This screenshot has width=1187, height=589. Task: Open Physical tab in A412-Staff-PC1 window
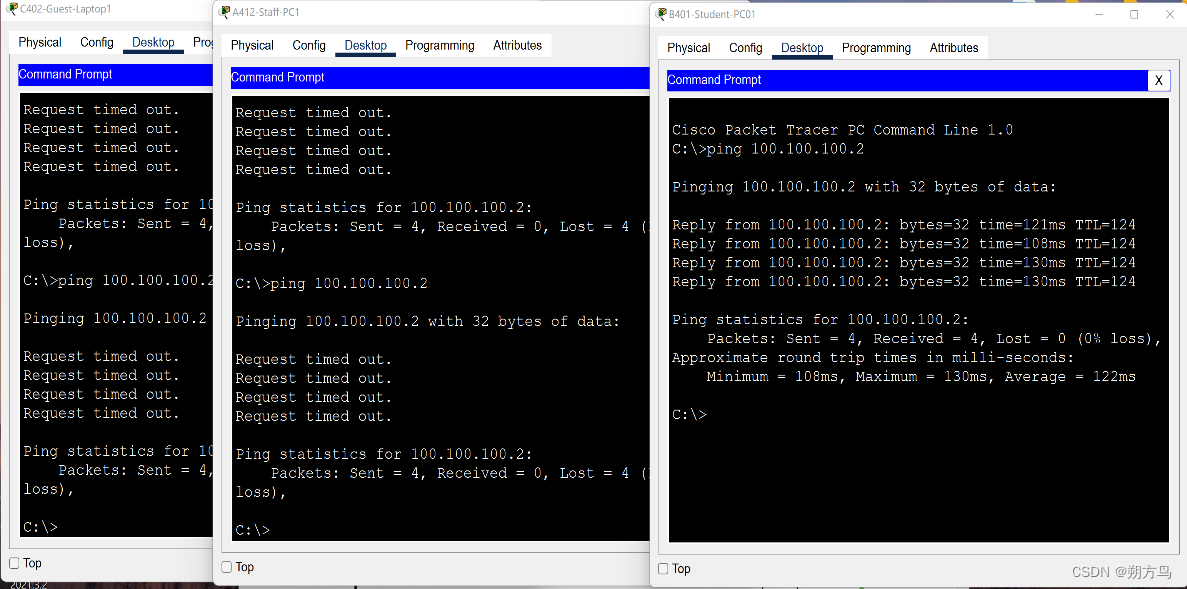click(252, 45)
